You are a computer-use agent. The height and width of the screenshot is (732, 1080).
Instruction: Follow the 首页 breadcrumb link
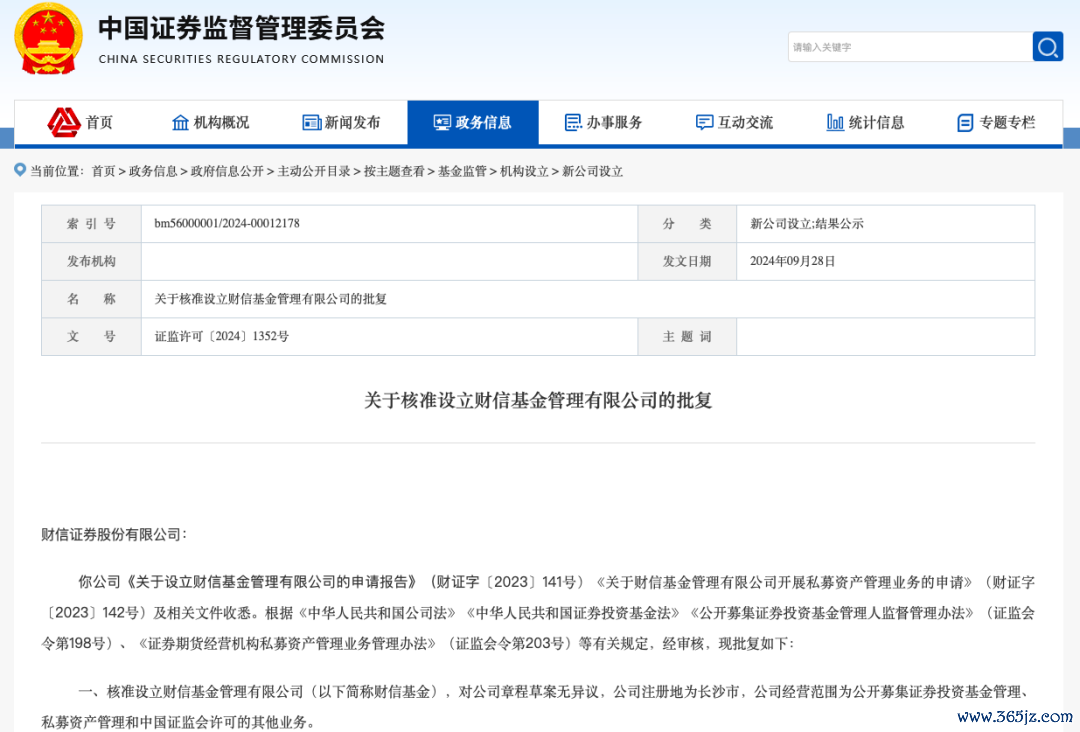tap(103, 171)
